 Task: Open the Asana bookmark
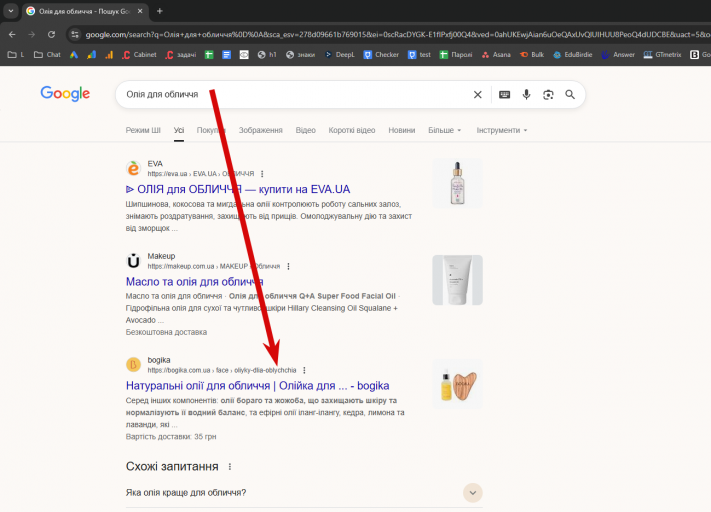coord(496,54)
